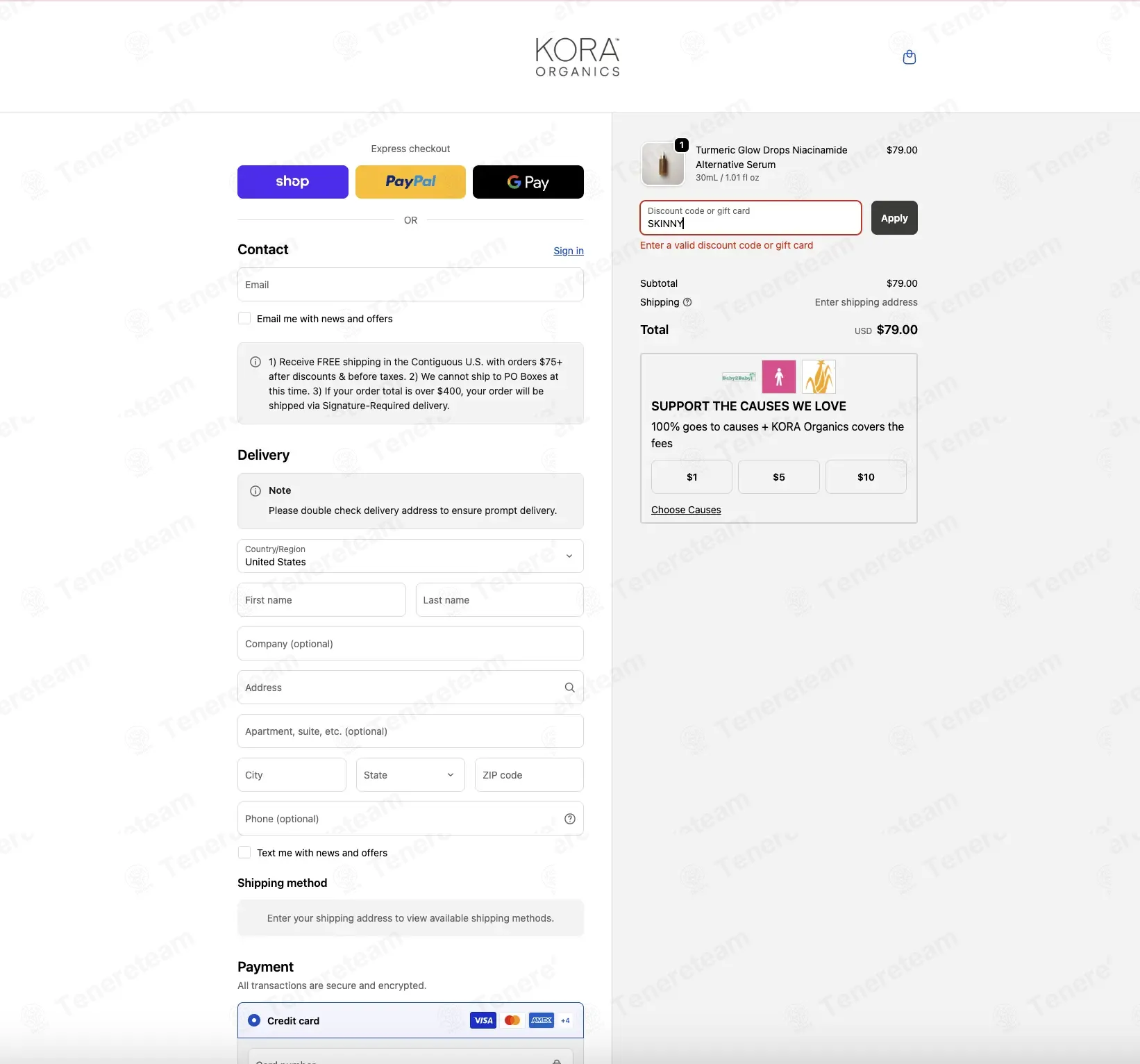Focus the Address field
Viewport: 1140px width, 1064px height.
(410, 687)
